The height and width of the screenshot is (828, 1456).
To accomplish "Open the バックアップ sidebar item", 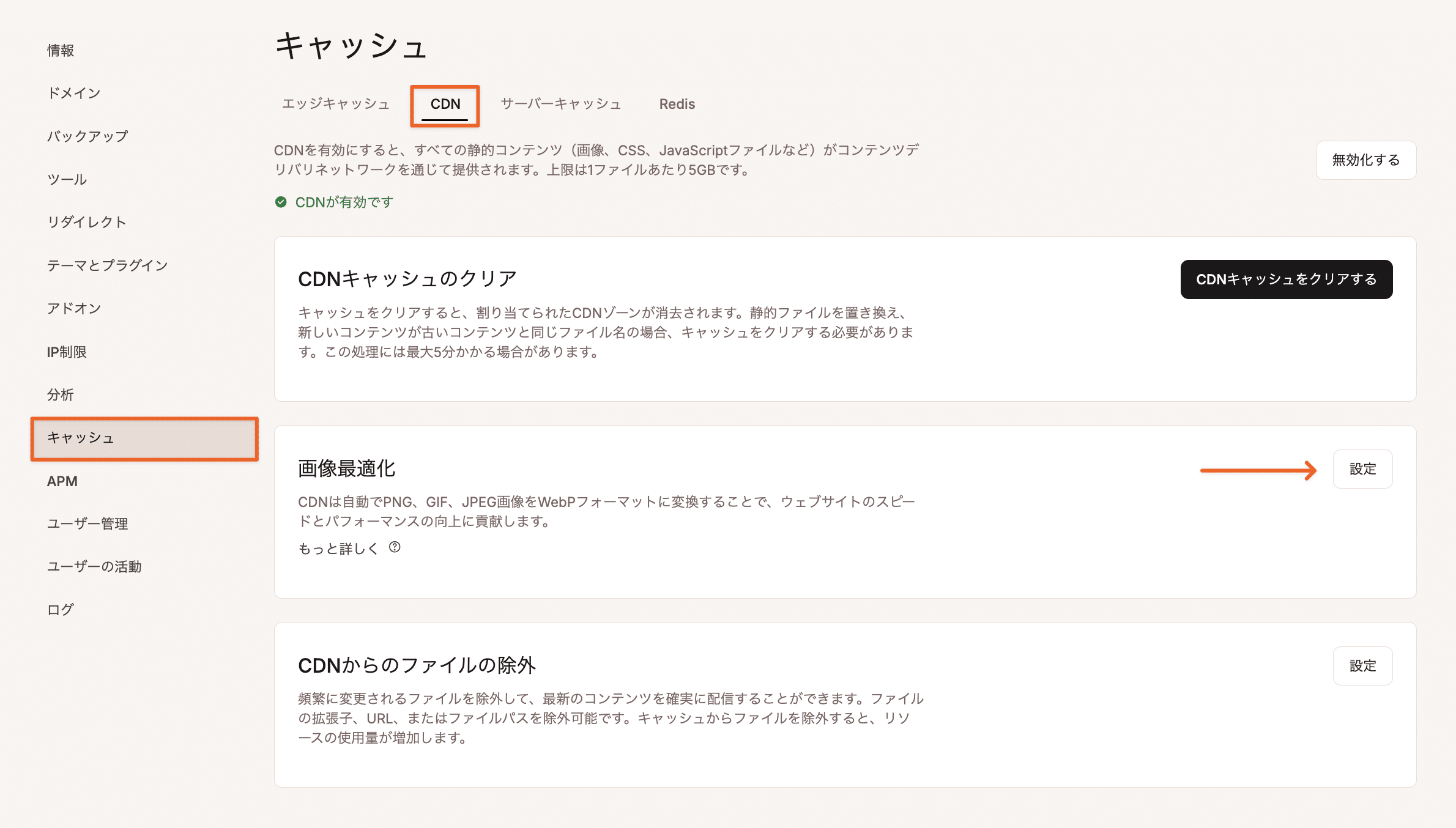I will click(x=87, y=136).
